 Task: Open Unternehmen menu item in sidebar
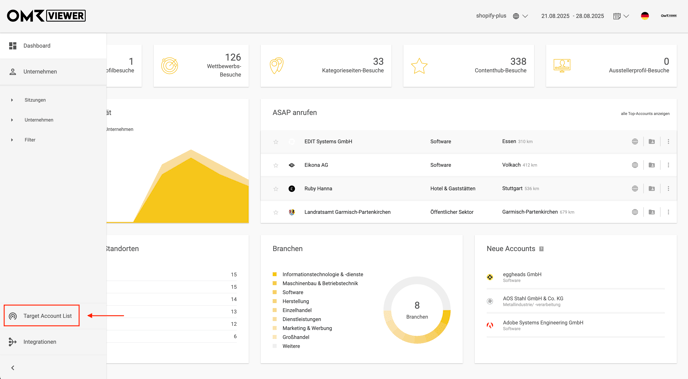[x=40, y=72]
